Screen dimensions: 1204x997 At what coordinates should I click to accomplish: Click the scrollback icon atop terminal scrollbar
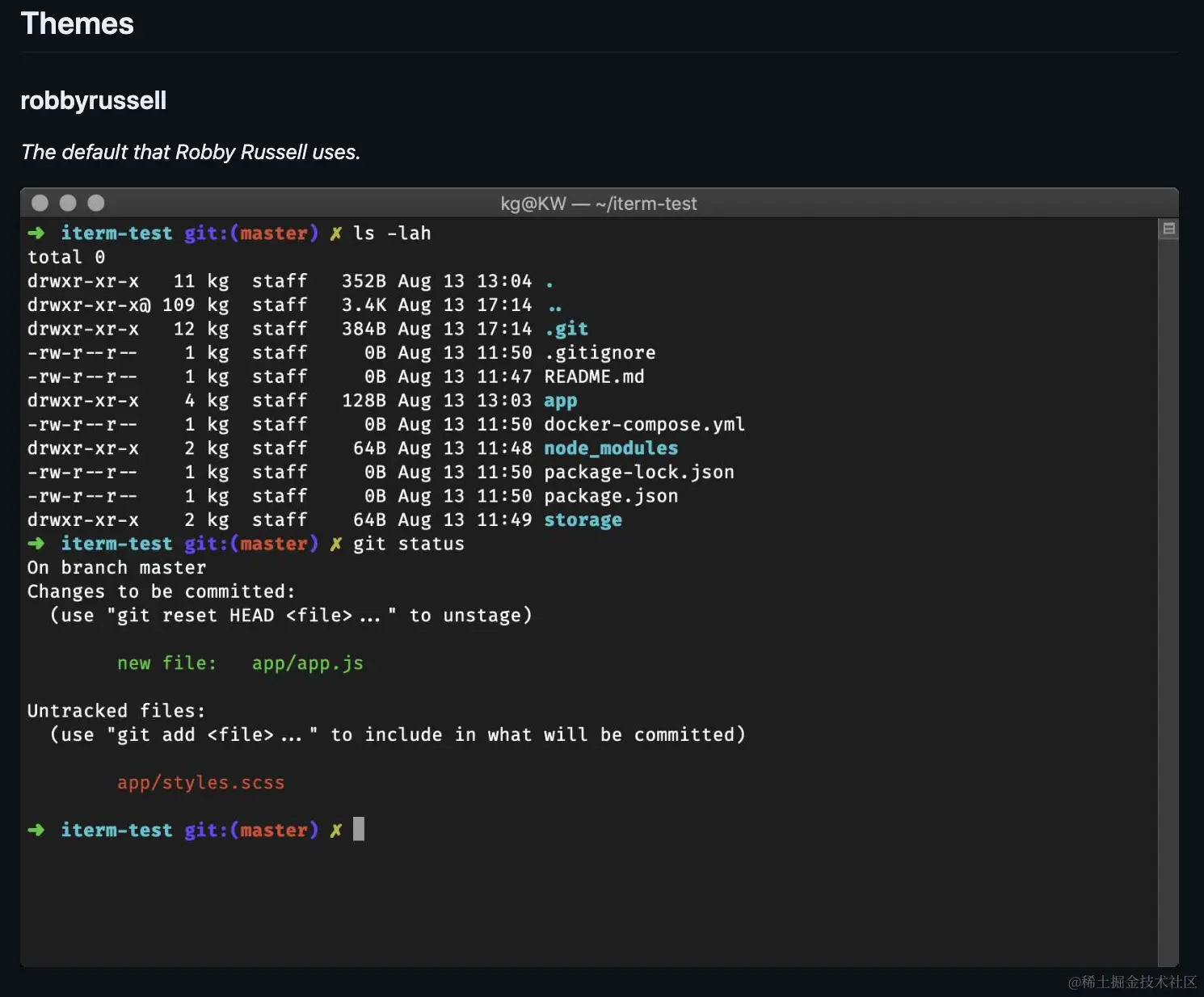pyautogui.click(x=1168, y=229)
